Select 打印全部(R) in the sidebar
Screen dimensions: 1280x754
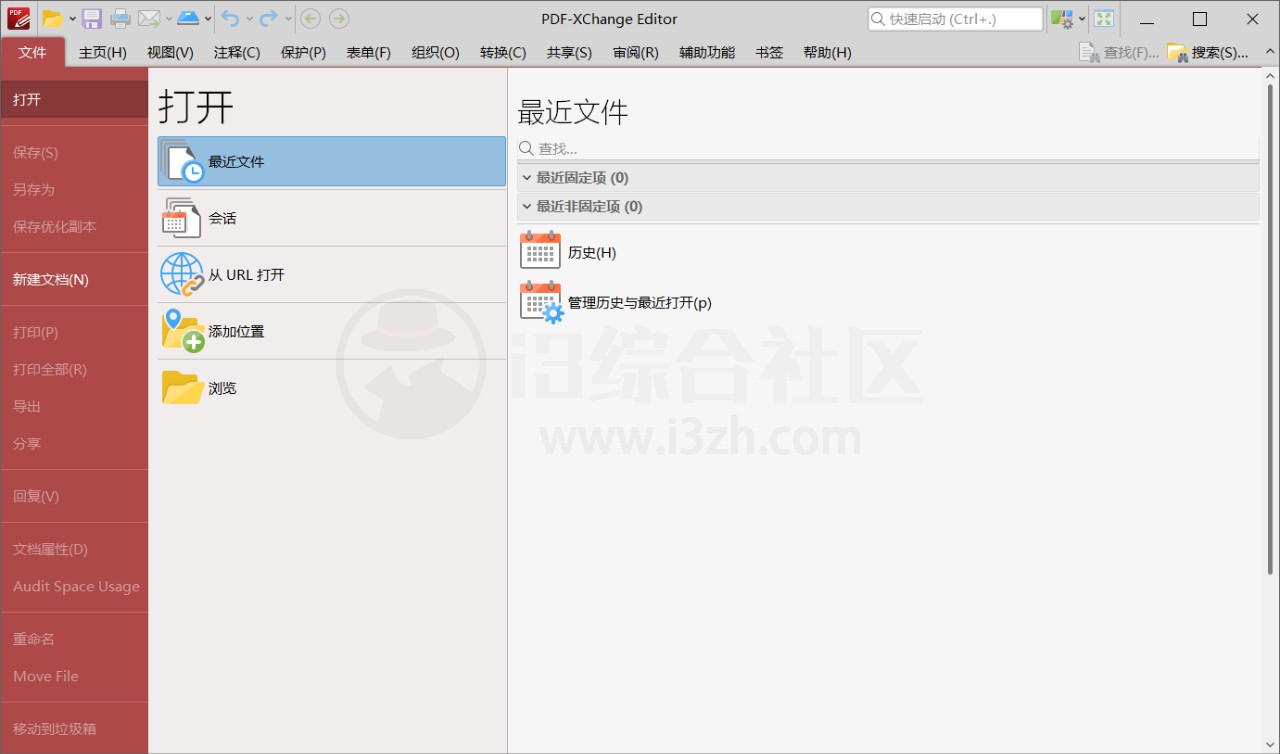tap(74, 369)
